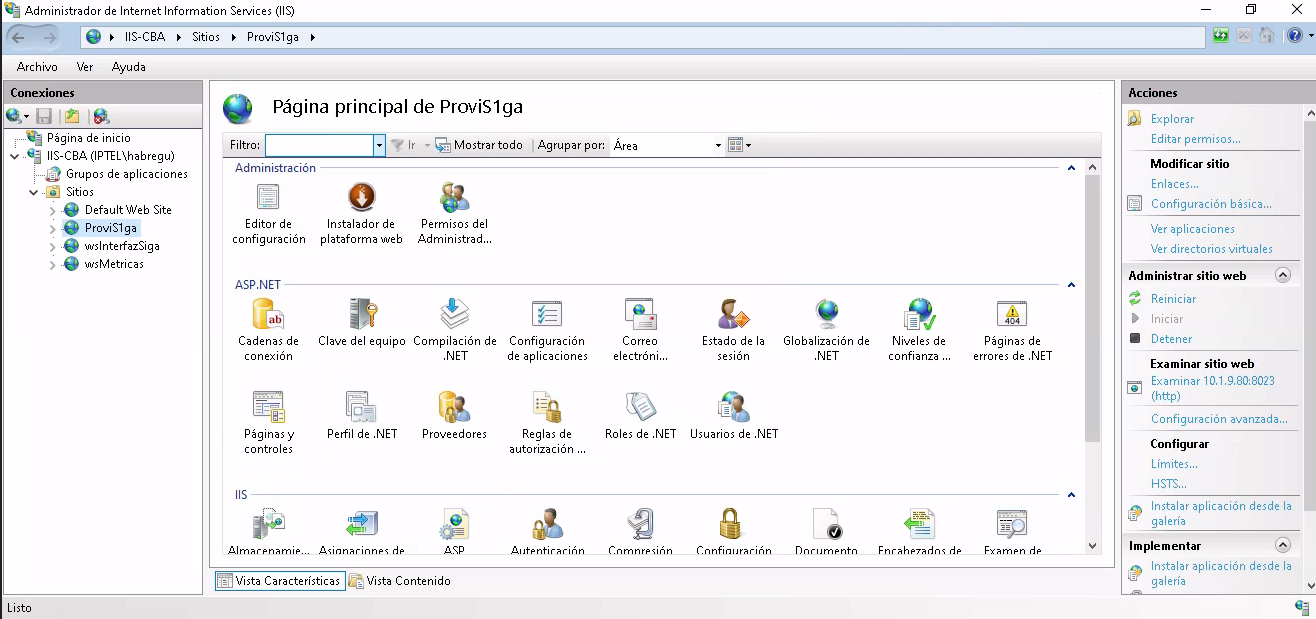1316x619 pixels.
Task: Expand the ProviS1ga tree node
Action: (x=53, y=228)
